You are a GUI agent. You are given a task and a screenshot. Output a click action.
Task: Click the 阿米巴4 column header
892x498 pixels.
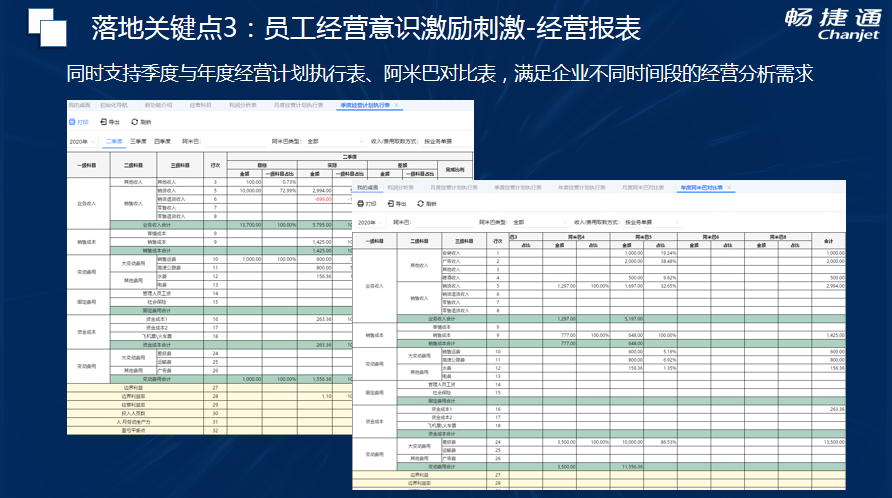[576, 237]
